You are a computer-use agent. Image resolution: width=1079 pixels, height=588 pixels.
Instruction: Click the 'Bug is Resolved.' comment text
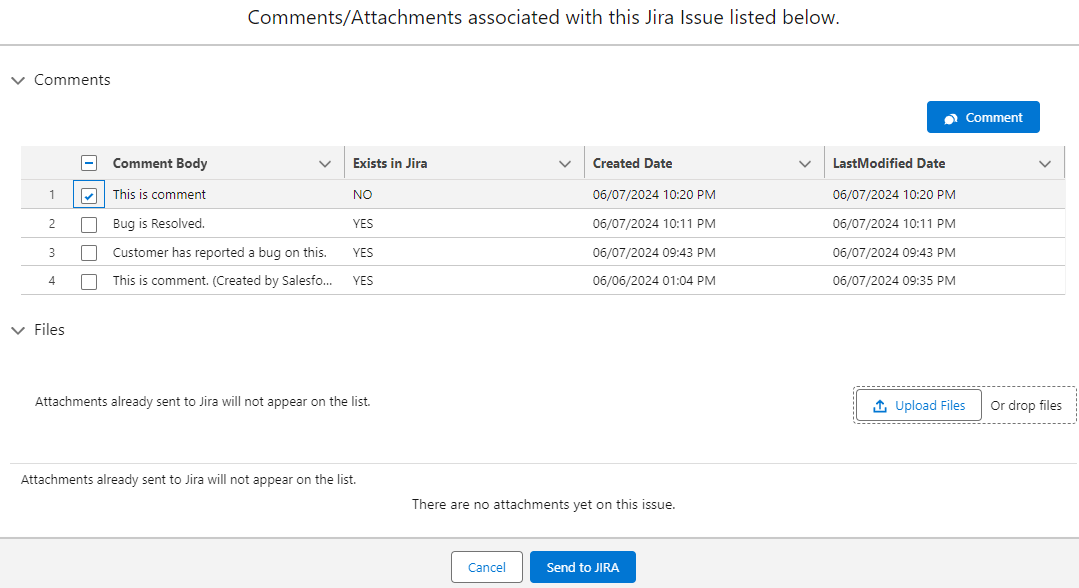(x=159, y=224)
